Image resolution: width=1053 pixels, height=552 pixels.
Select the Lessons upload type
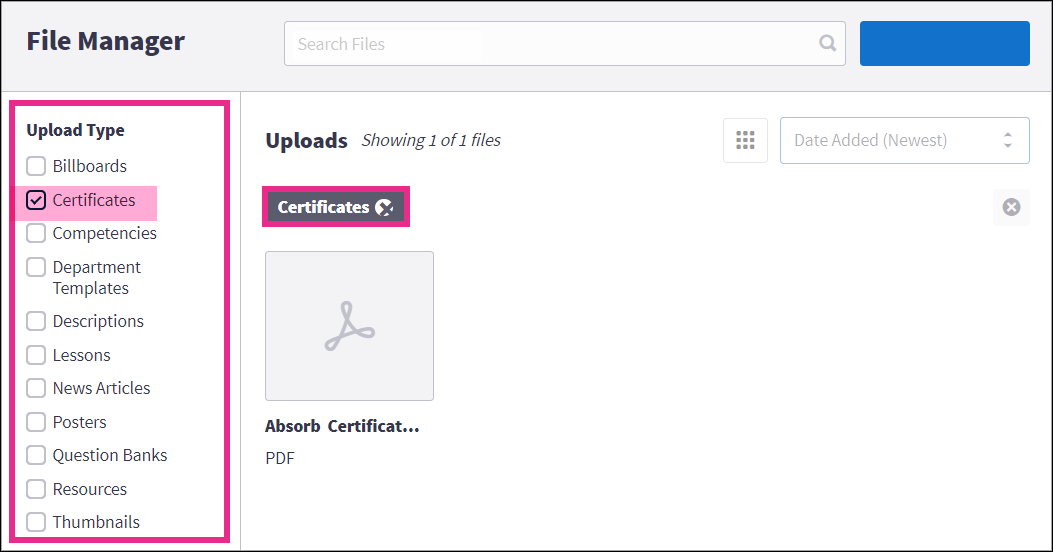pos(36,355)
